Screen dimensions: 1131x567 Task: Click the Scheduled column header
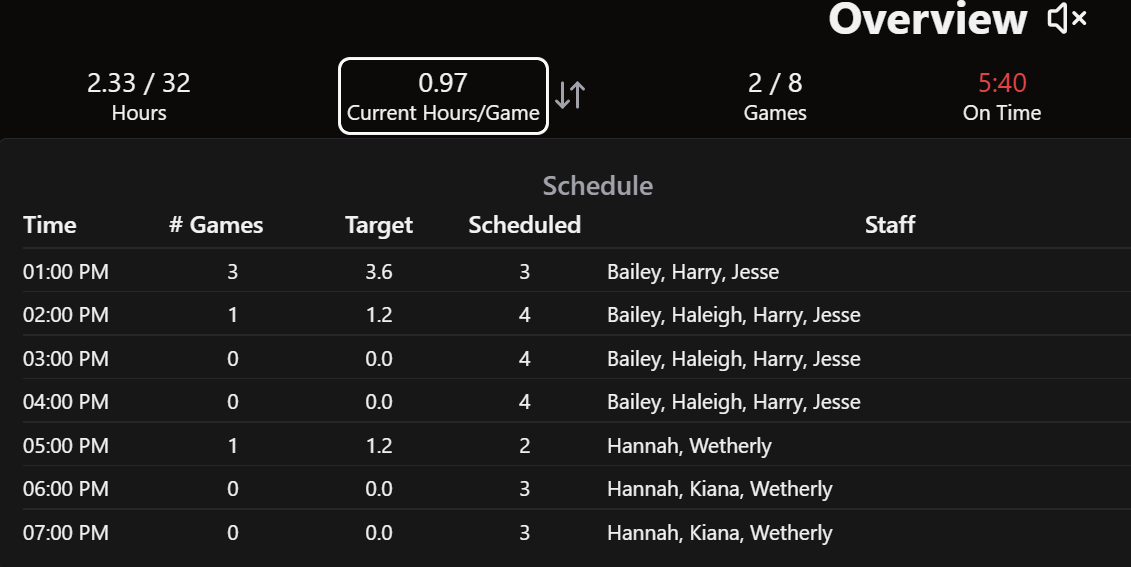point(525,225)
